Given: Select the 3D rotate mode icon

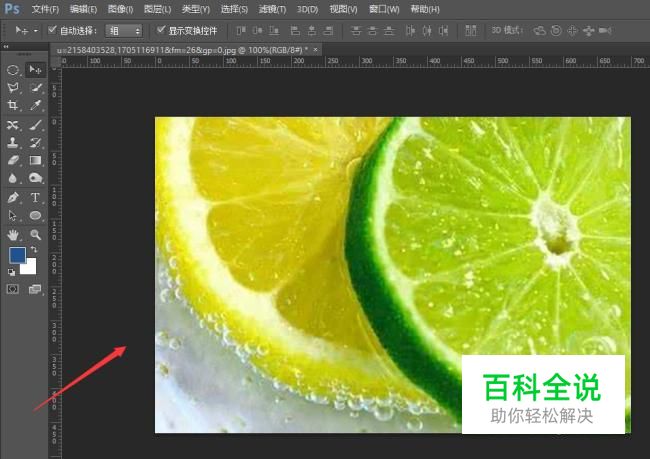Looking at the screenshot, I should tap(539, 31).
